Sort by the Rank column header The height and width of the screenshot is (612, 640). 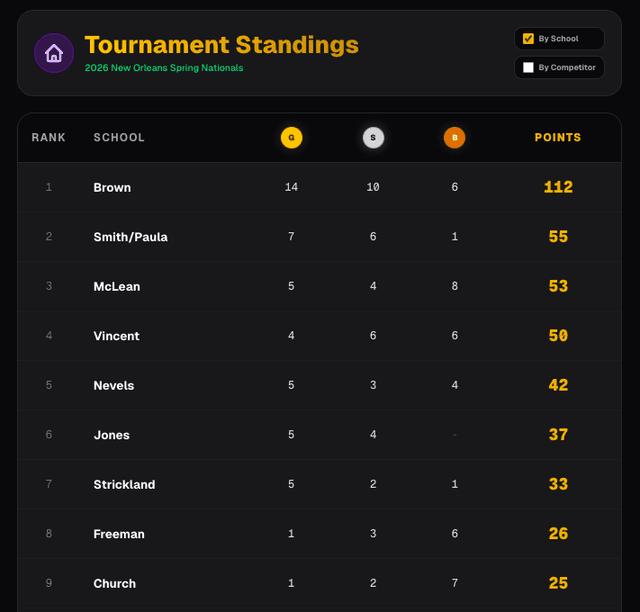pos(48,138)
